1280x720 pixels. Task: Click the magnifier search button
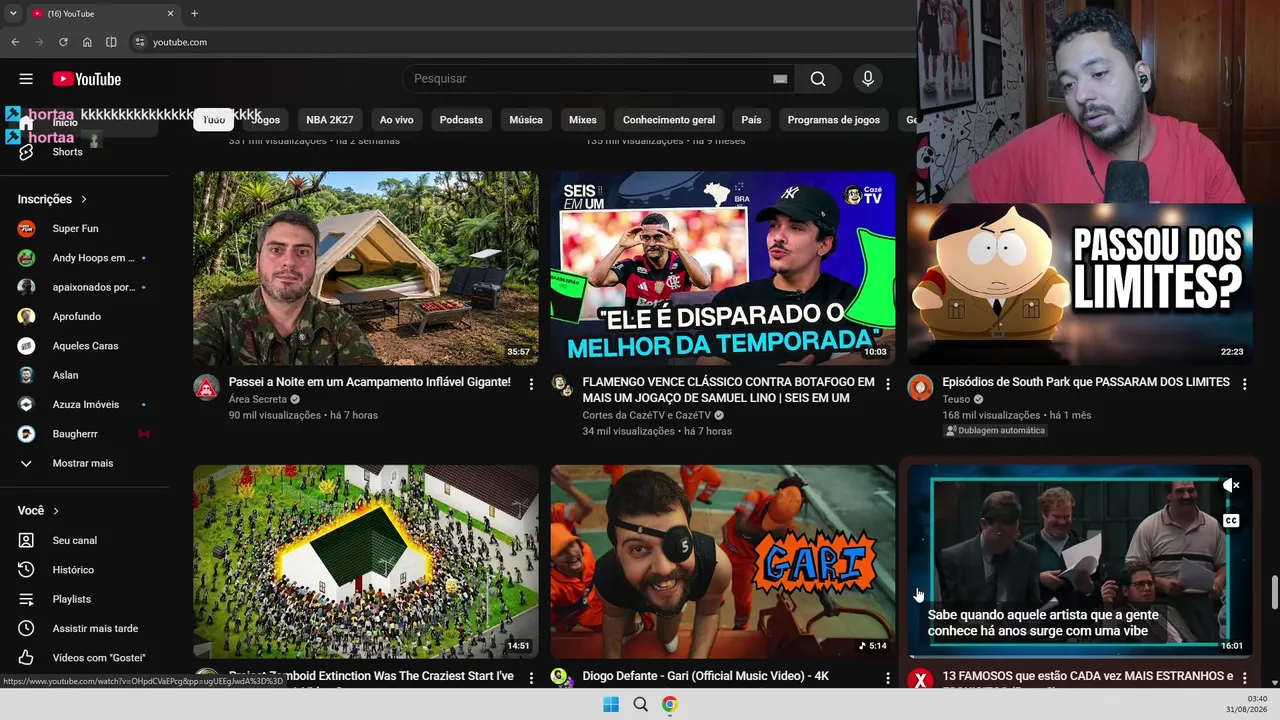(818, 79)
